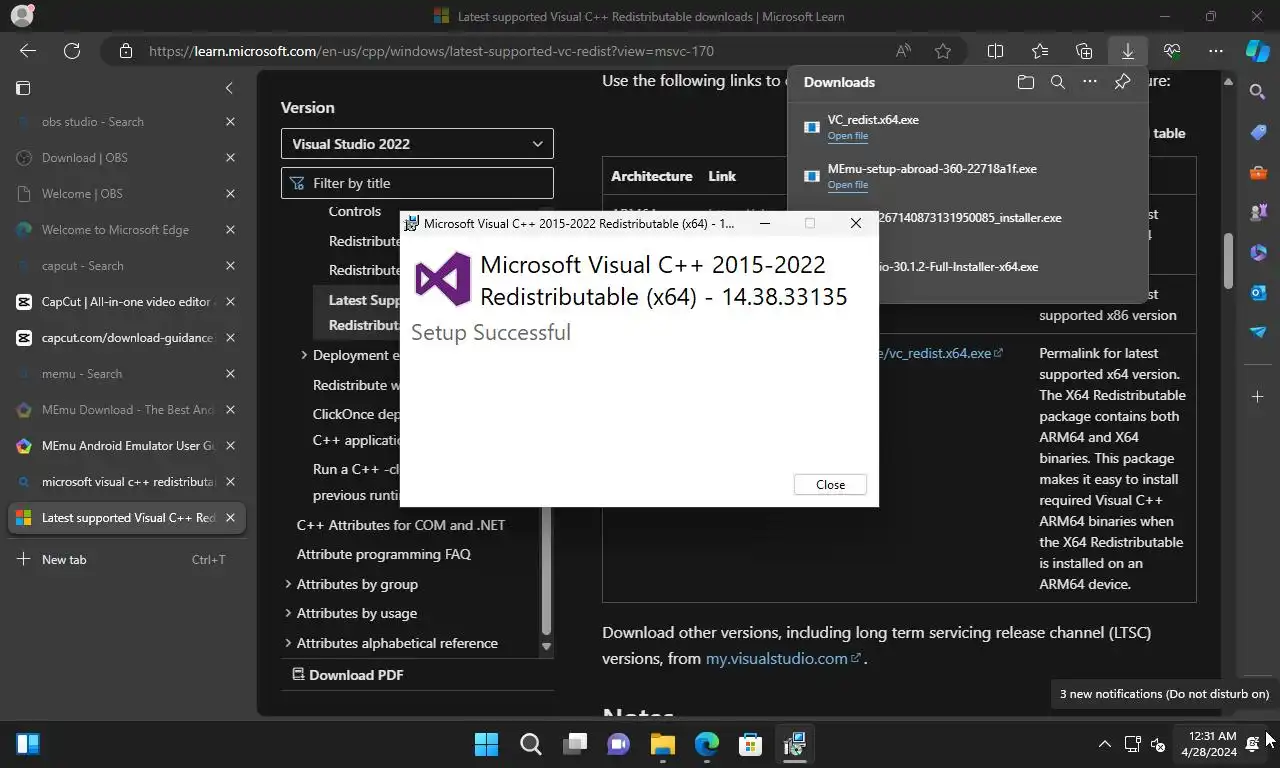Click the Download PDF button
Screen dimensions: 1280x768
click(x=347, y=675)
